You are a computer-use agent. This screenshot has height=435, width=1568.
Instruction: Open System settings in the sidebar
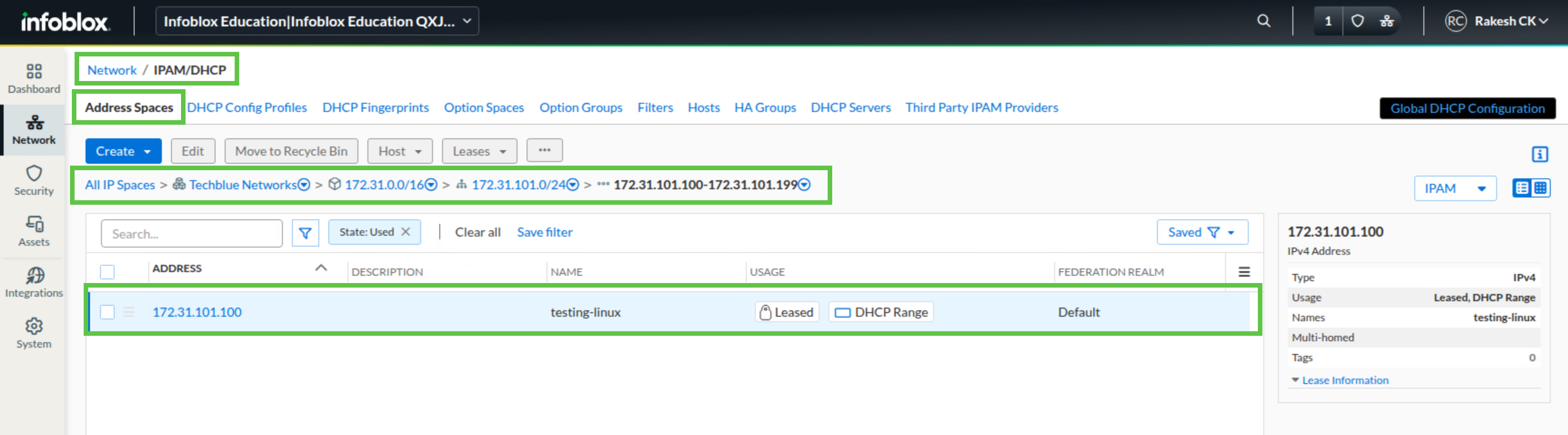pos(34,334)
